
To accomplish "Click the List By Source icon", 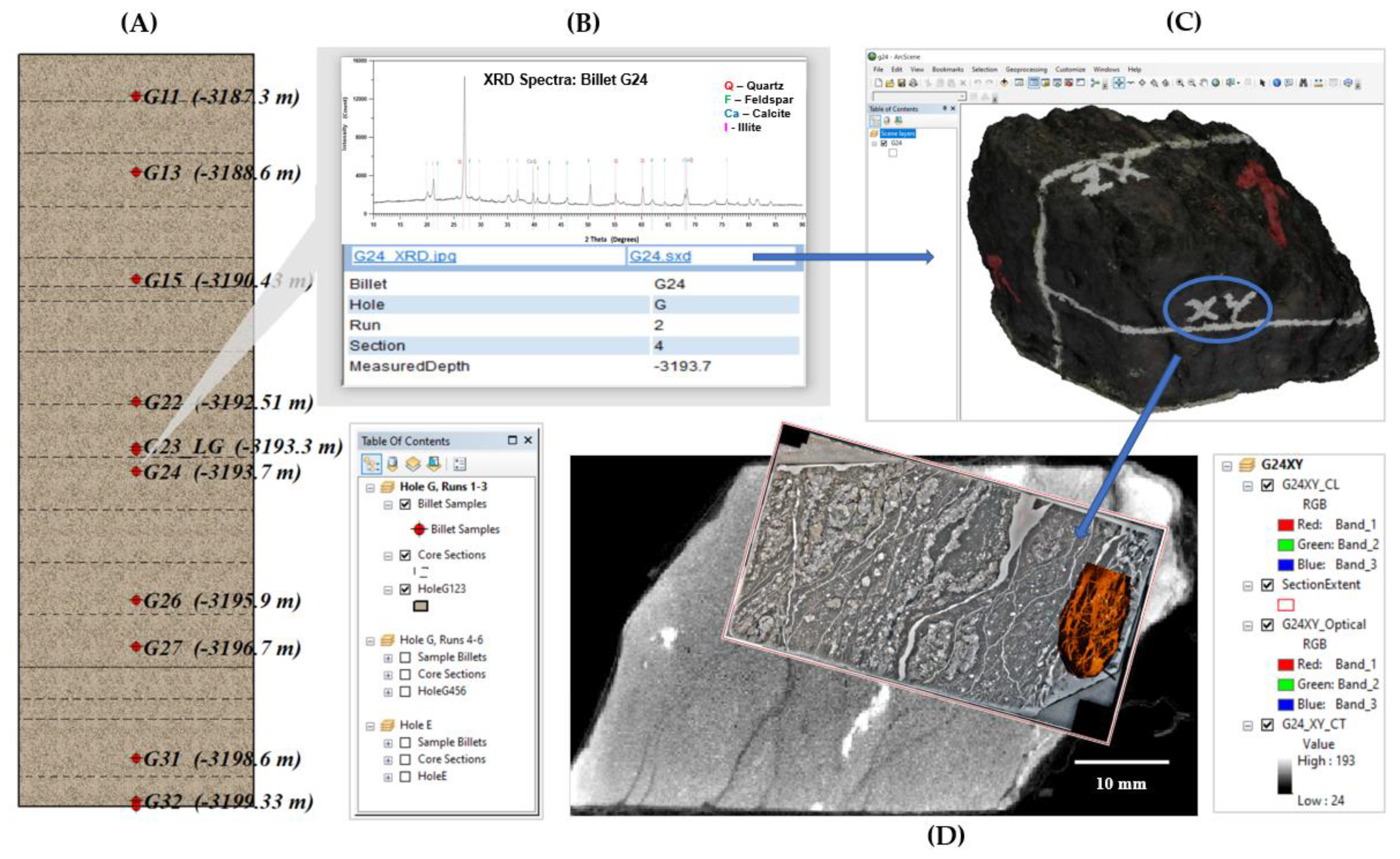I will (x=392, y=464).
